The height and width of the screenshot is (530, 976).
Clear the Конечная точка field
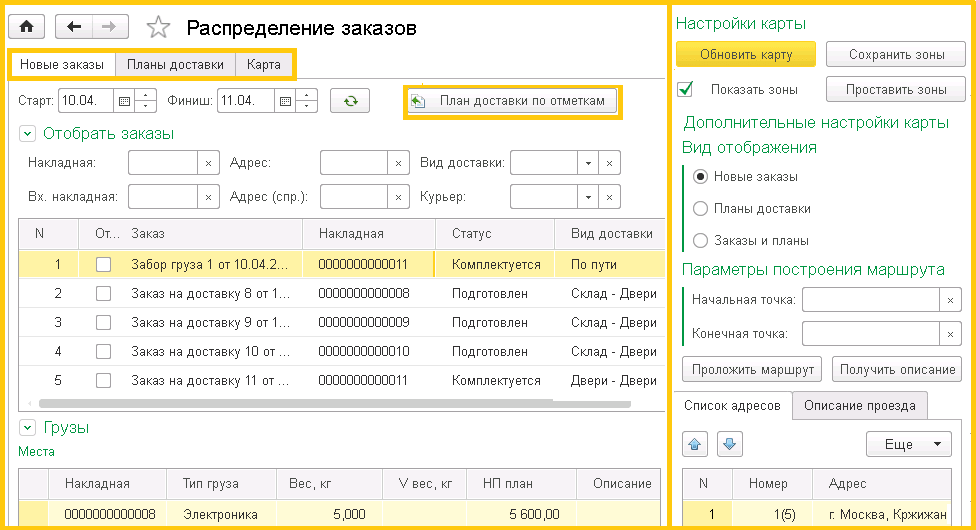[950, 334]
